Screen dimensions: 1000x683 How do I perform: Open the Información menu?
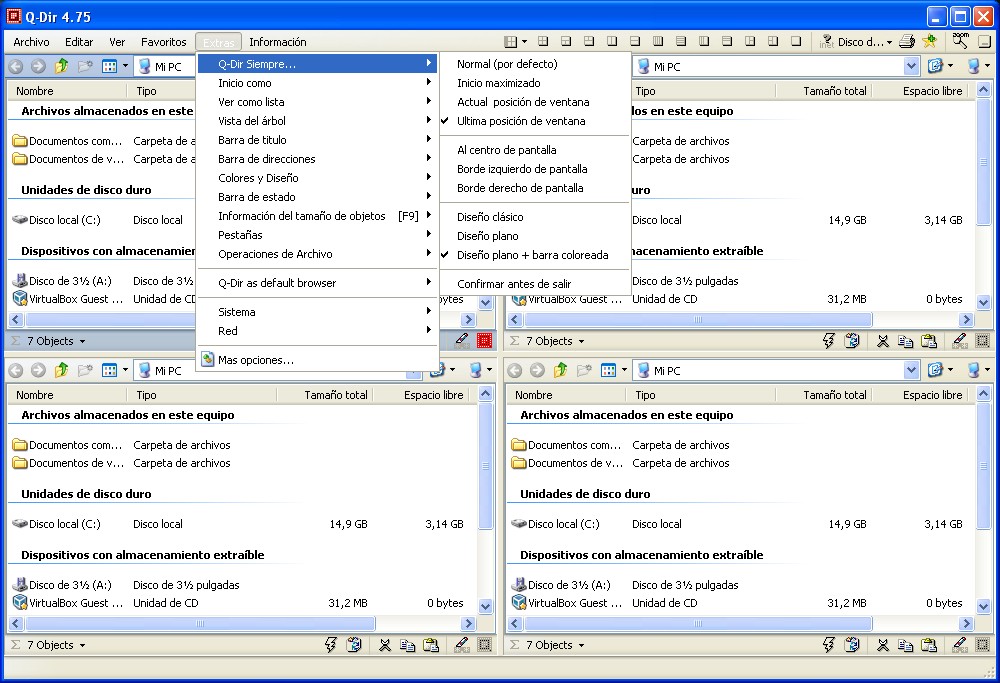[277, 42]
